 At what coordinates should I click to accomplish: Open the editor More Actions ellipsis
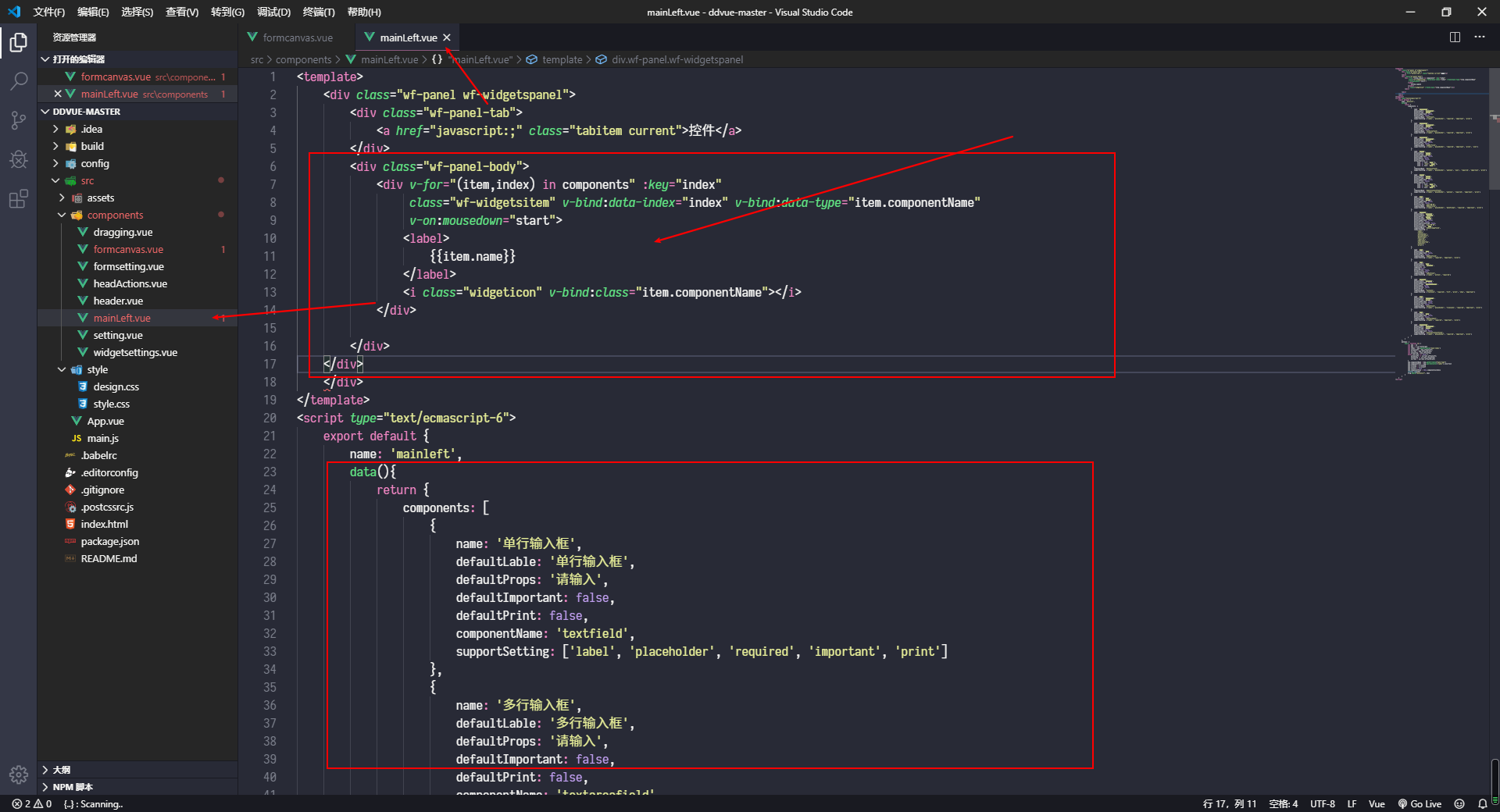pyautogui.click(x=1480, y=37)
